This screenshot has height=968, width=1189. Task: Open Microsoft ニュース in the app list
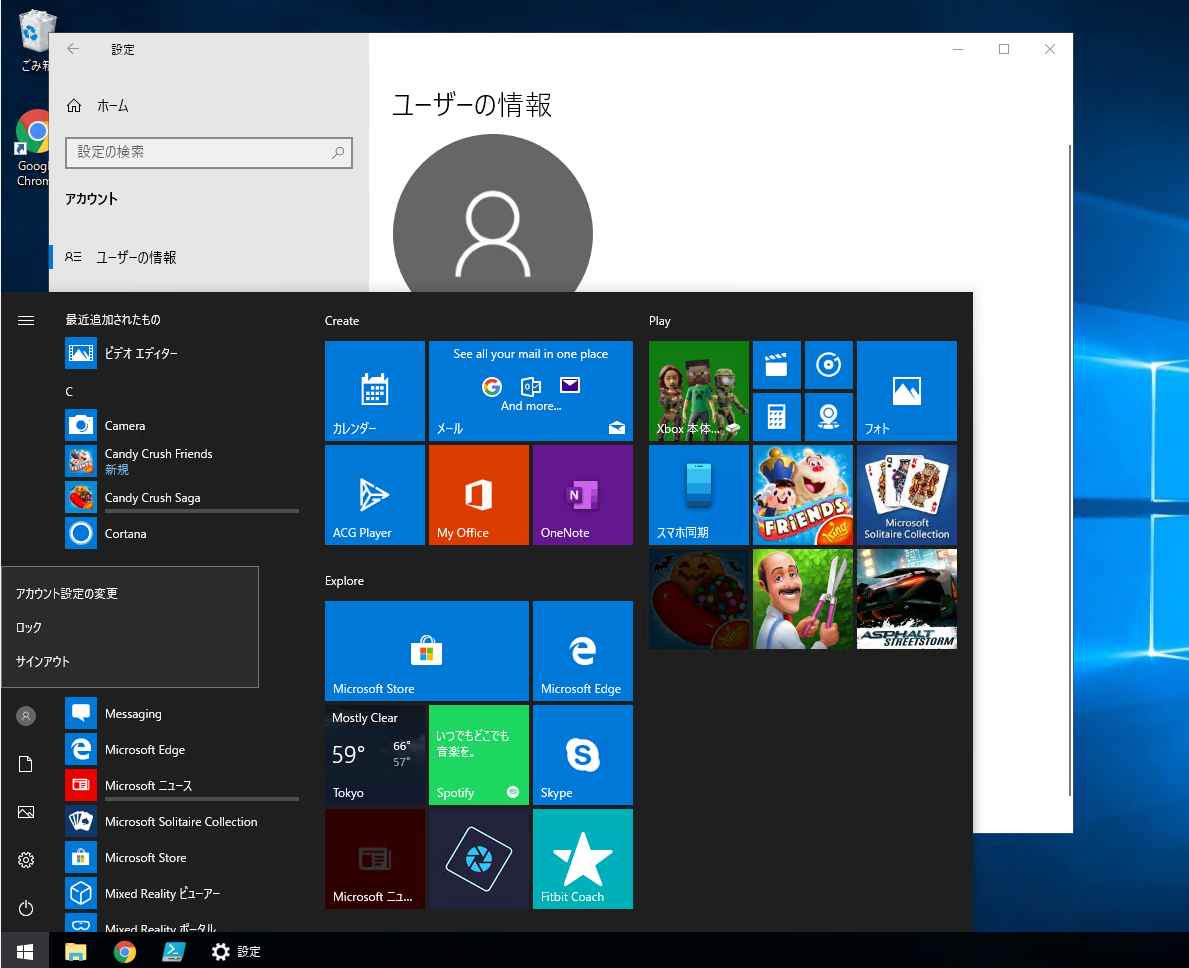click(182, 785)
